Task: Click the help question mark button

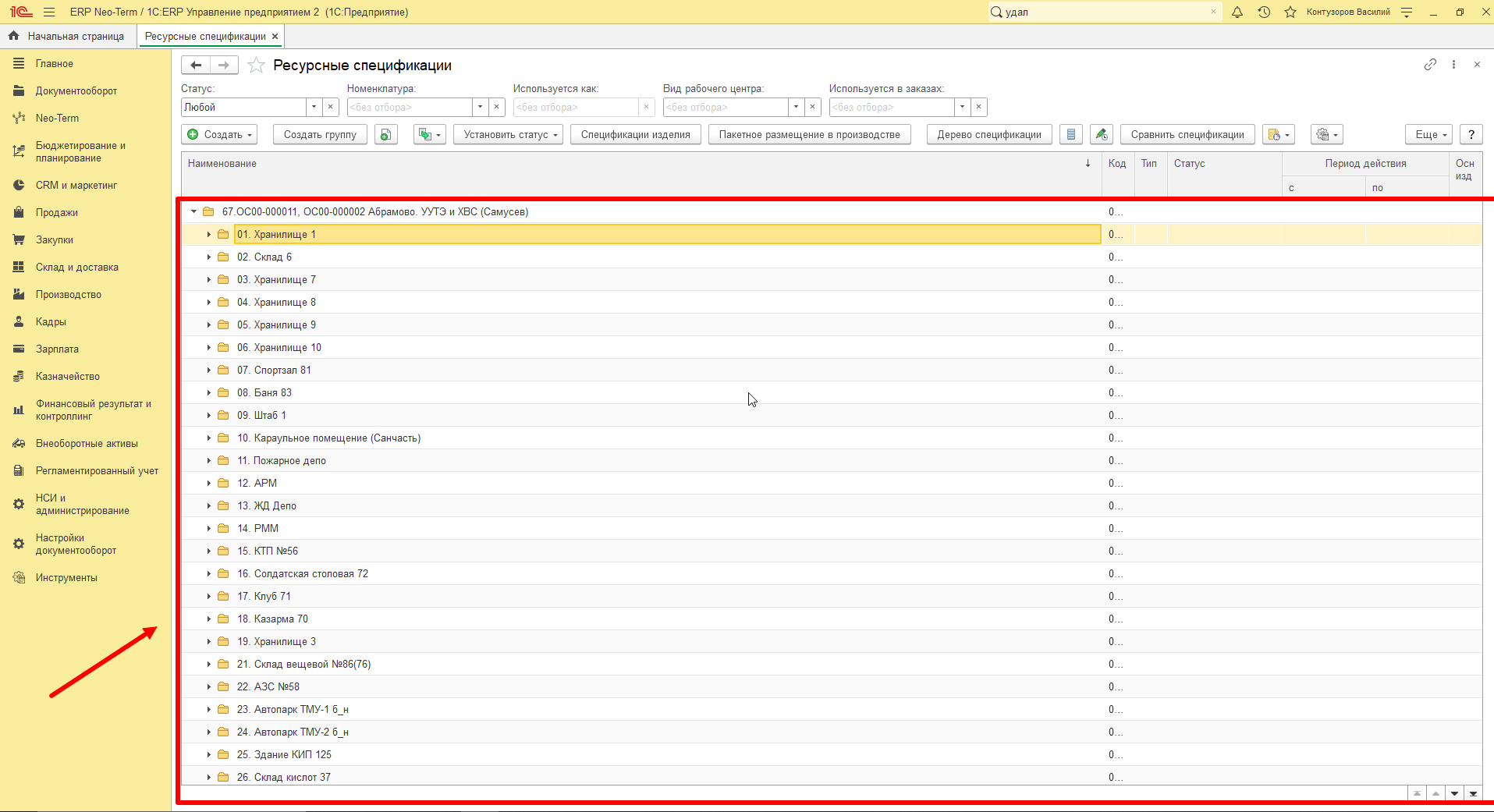Action: tap(1471, 134)
